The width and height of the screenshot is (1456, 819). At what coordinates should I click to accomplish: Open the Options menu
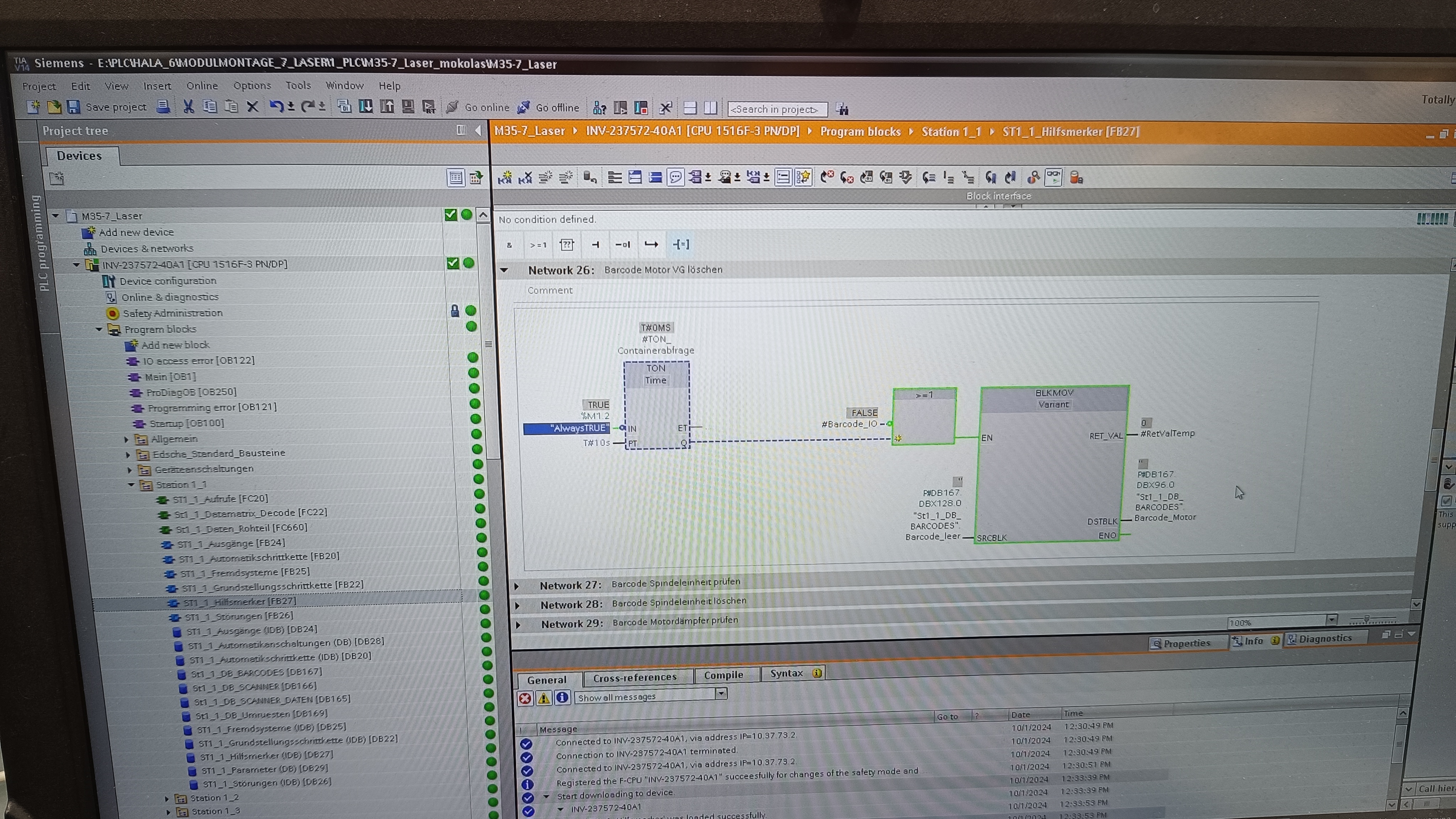point(252,85)
